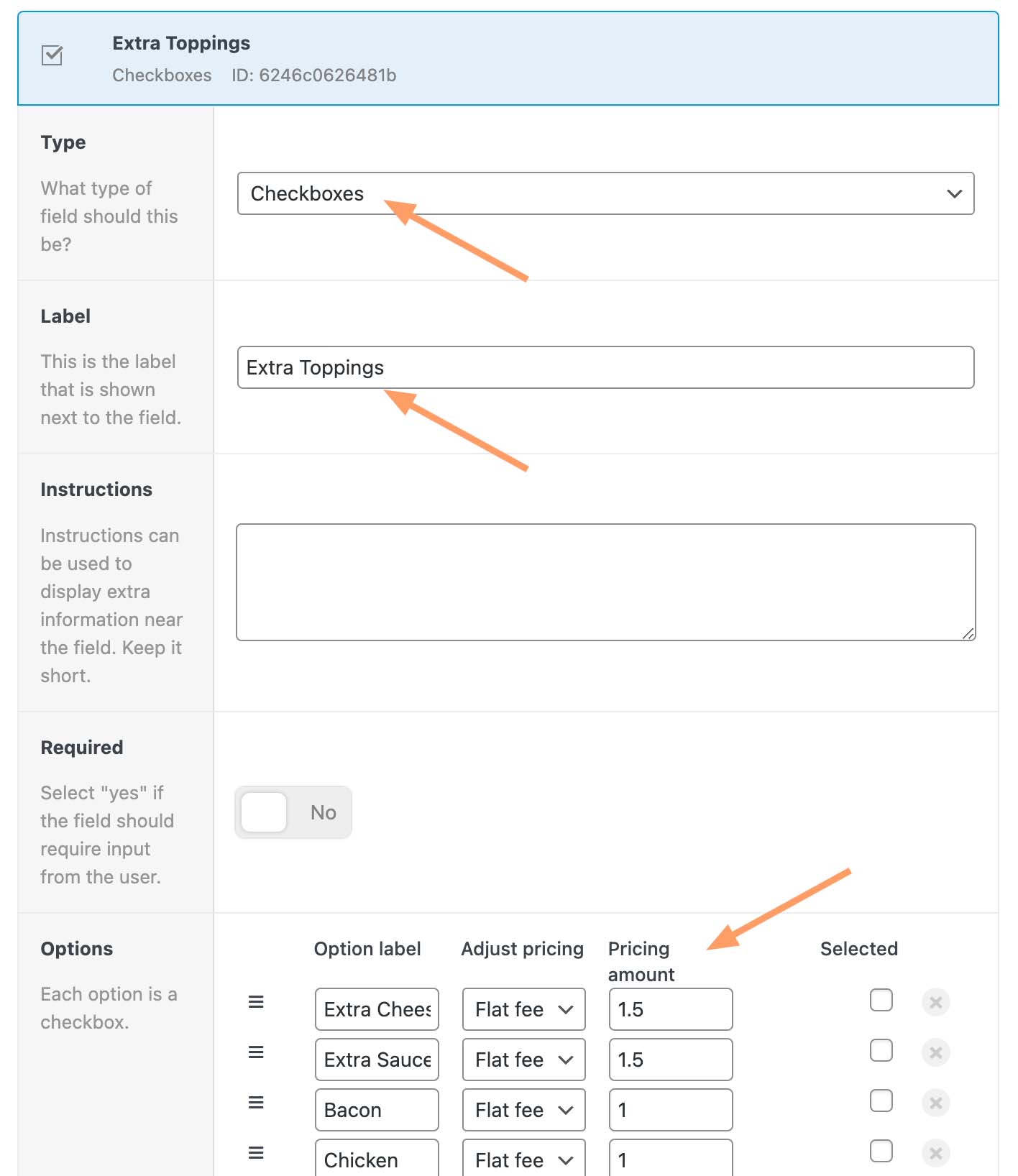Click the checkbox field icon in header
1018x1176 pixels.
52,55
